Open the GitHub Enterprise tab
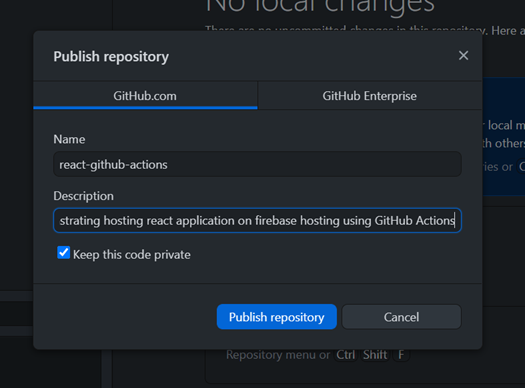Screen dimensions: 525x388 tap(370, 96)
